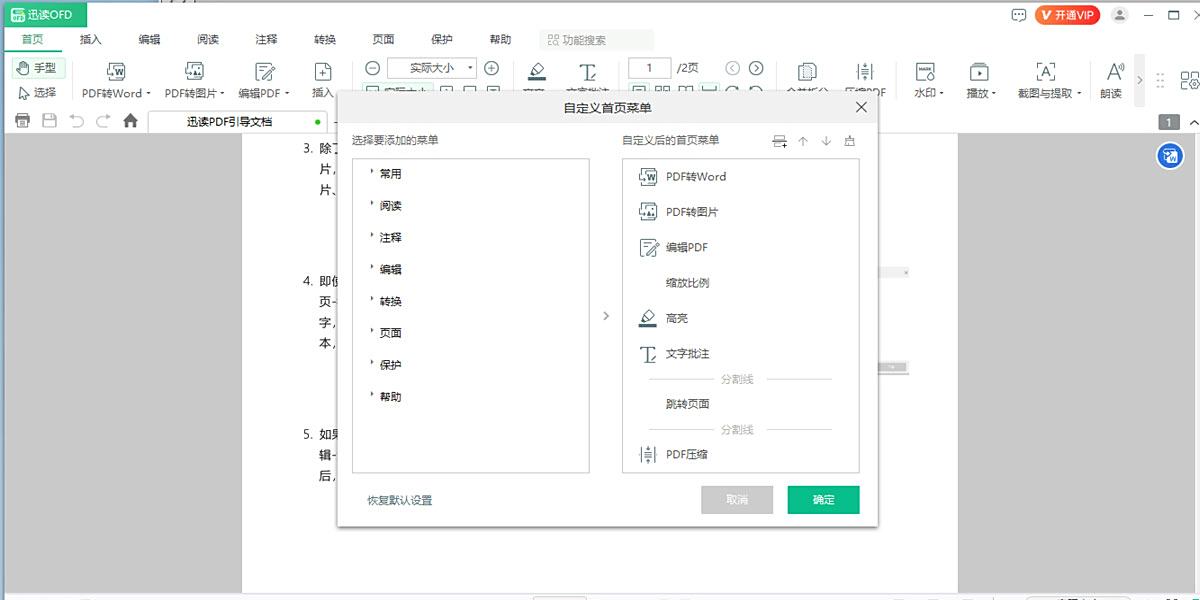
Task: Click the home icon beside document tab
Action: coord(130,121)
